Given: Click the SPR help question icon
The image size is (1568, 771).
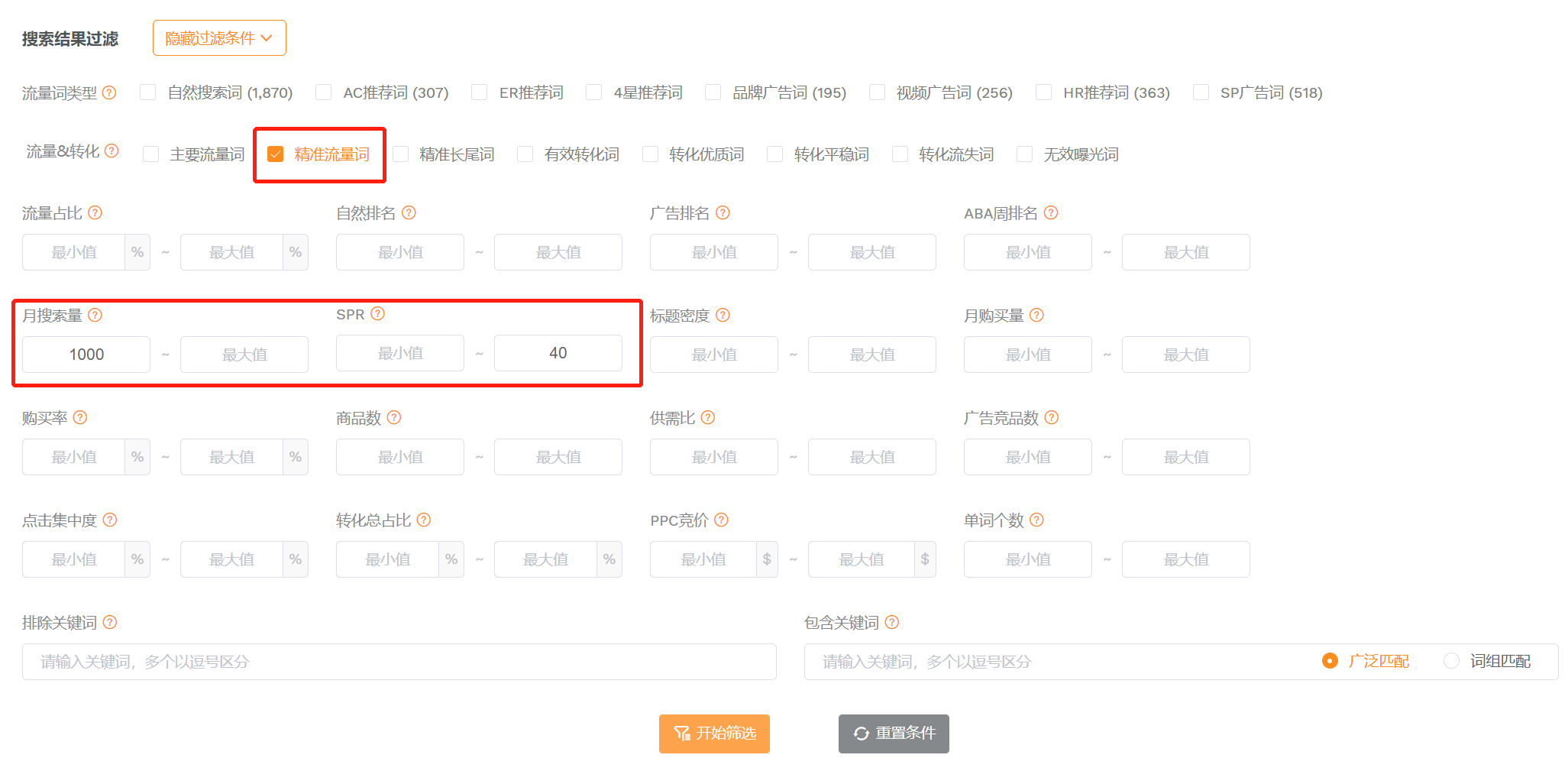Looking at the screenshot, I should pyautogui.click(x=377, y=313).
